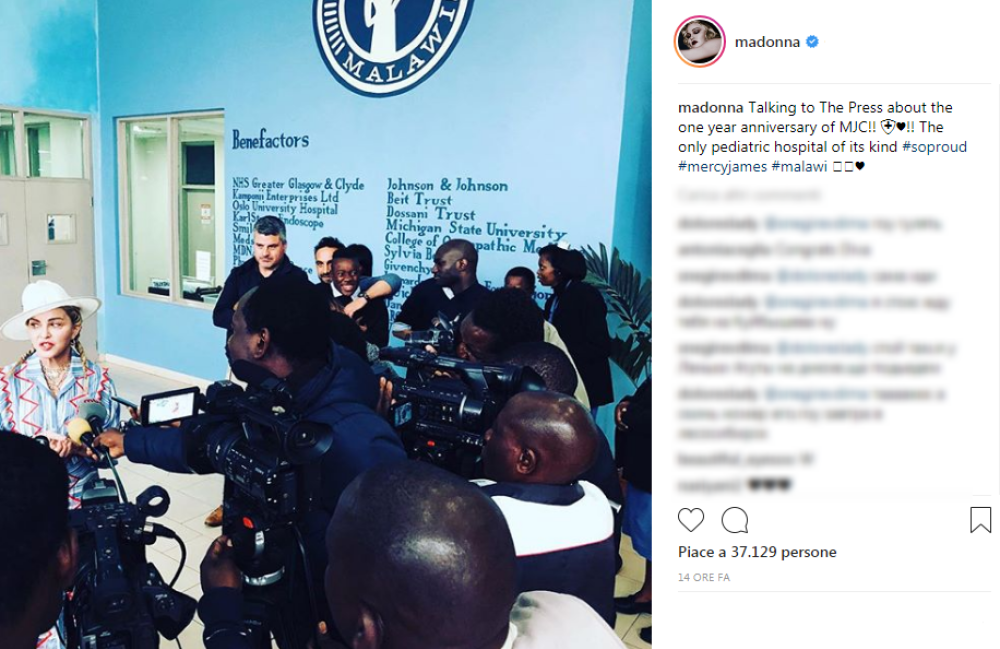The width and height of the screenshot is (1000, 649).
Task: Click the blue verified badge beside madonna
Action: coord(812,41)
